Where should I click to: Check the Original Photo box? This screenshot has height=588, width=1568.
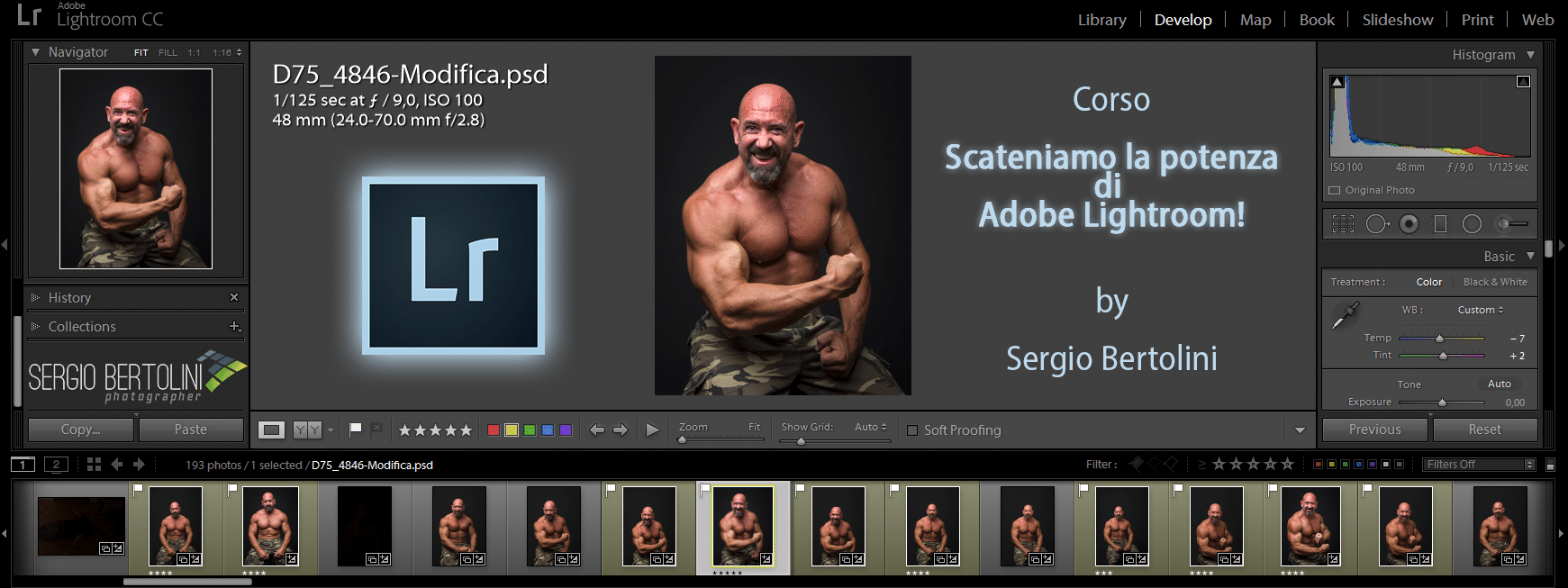1335,190
